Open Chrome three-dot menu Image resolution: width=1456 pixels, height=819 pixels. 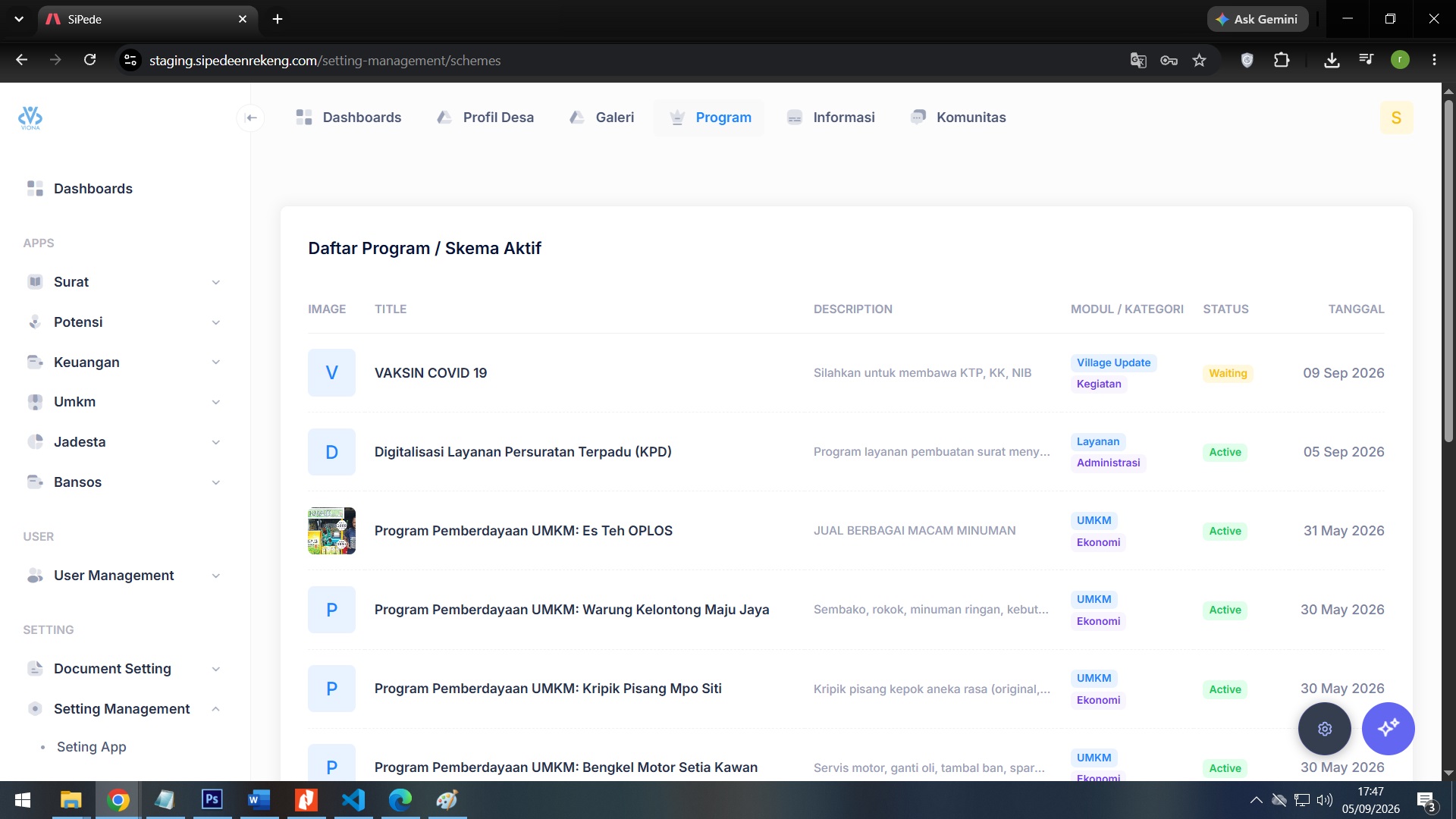1434,60
